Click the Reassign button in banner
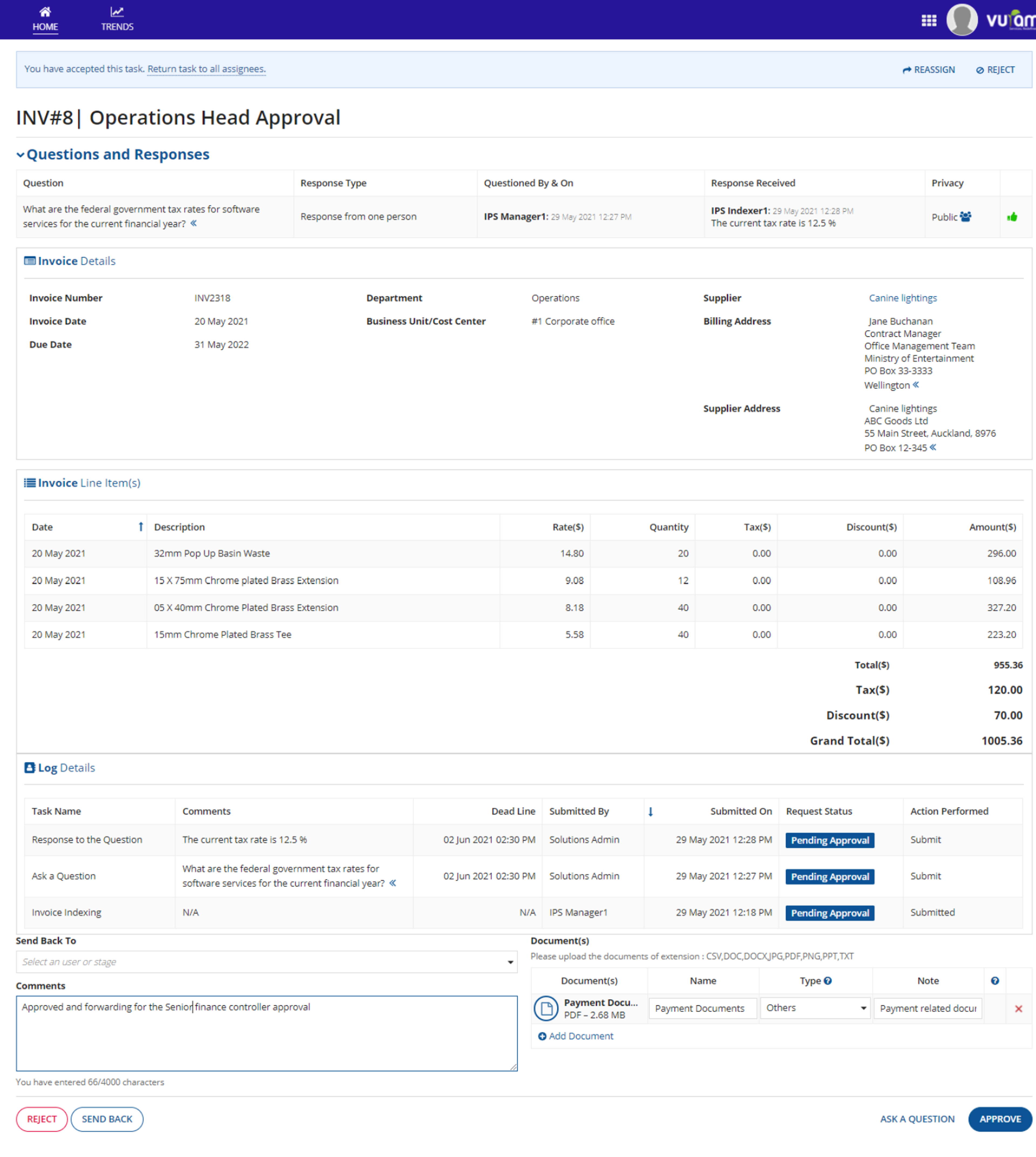The image size is (1036, 1157). (x=928, y=69)
